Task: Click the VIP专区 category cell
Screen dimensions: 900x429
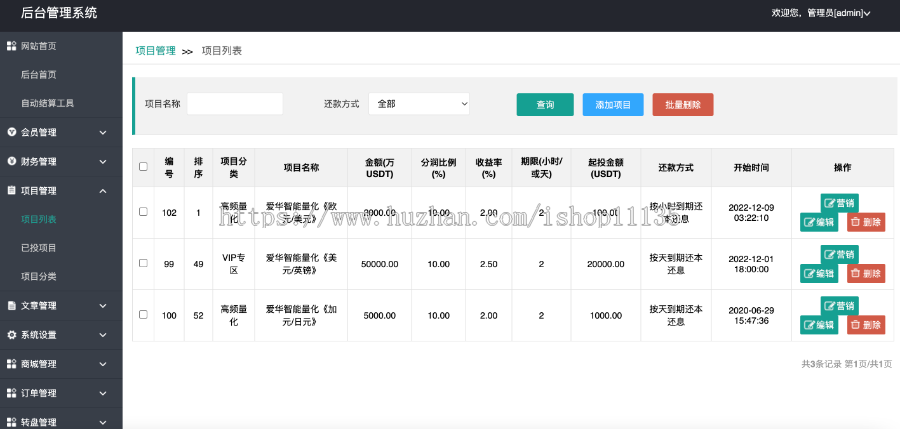Action: coord(234,264)
